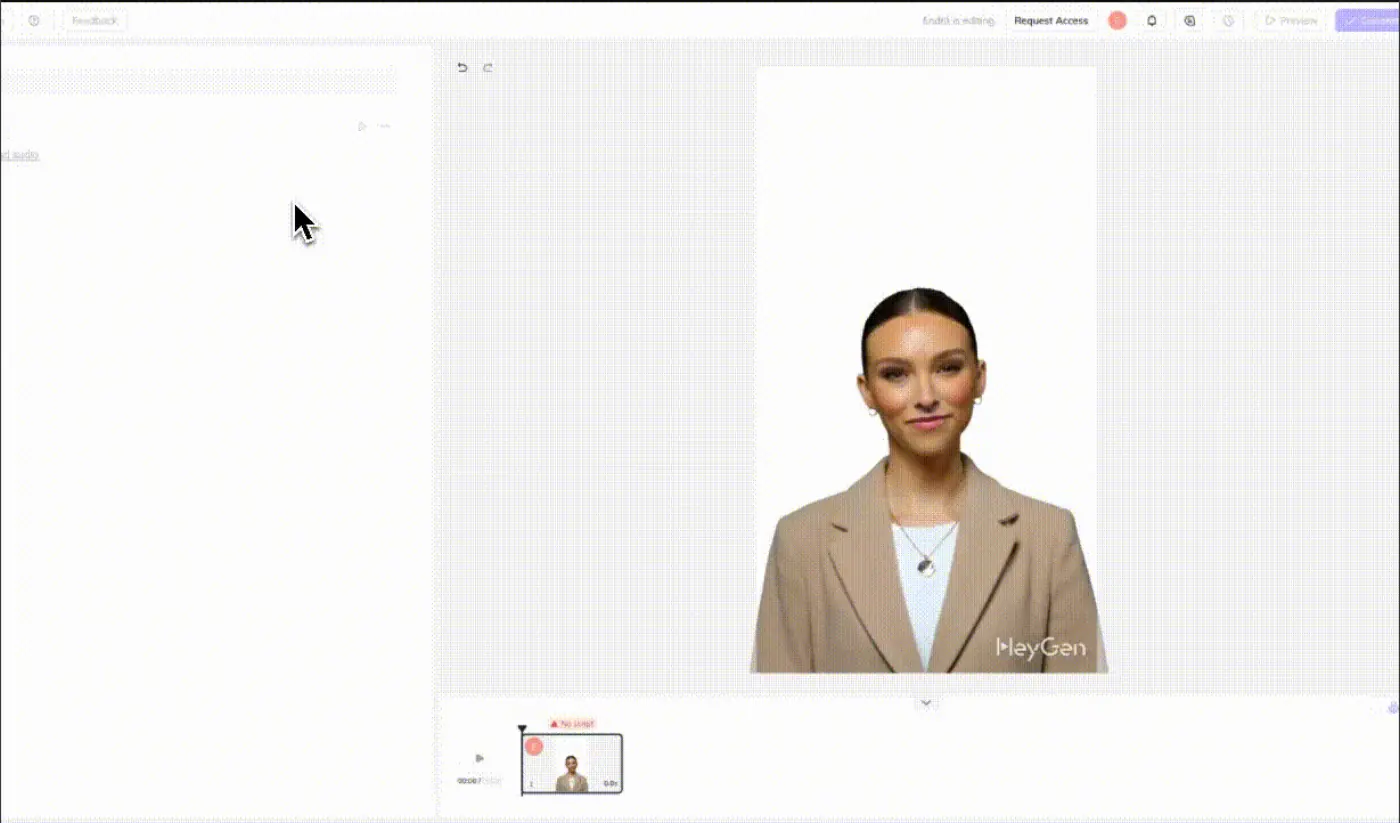Click the timeline playhead marker
The height and width of the screenshot is (823, 1400).
pos(522,730)
